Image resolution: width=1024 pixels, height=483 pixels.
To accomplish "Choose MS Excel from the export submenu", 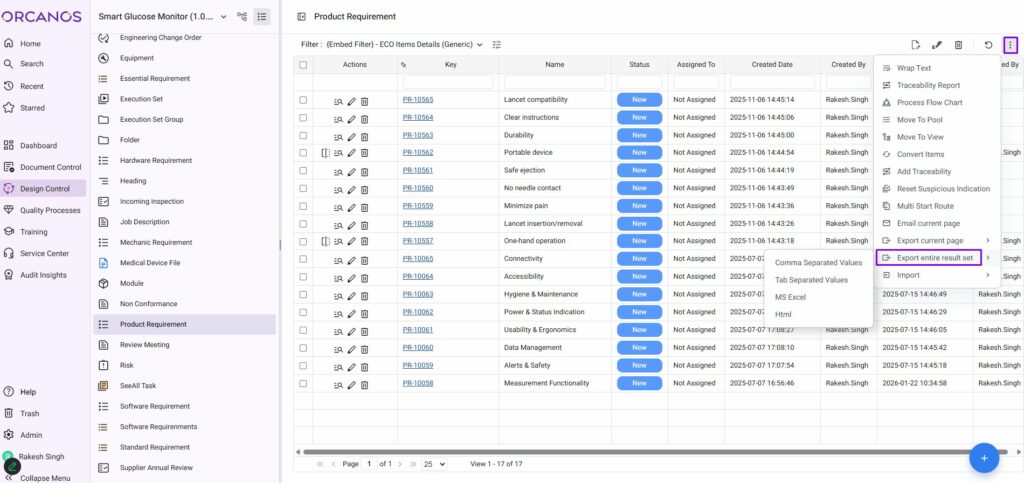I will 790,297.
